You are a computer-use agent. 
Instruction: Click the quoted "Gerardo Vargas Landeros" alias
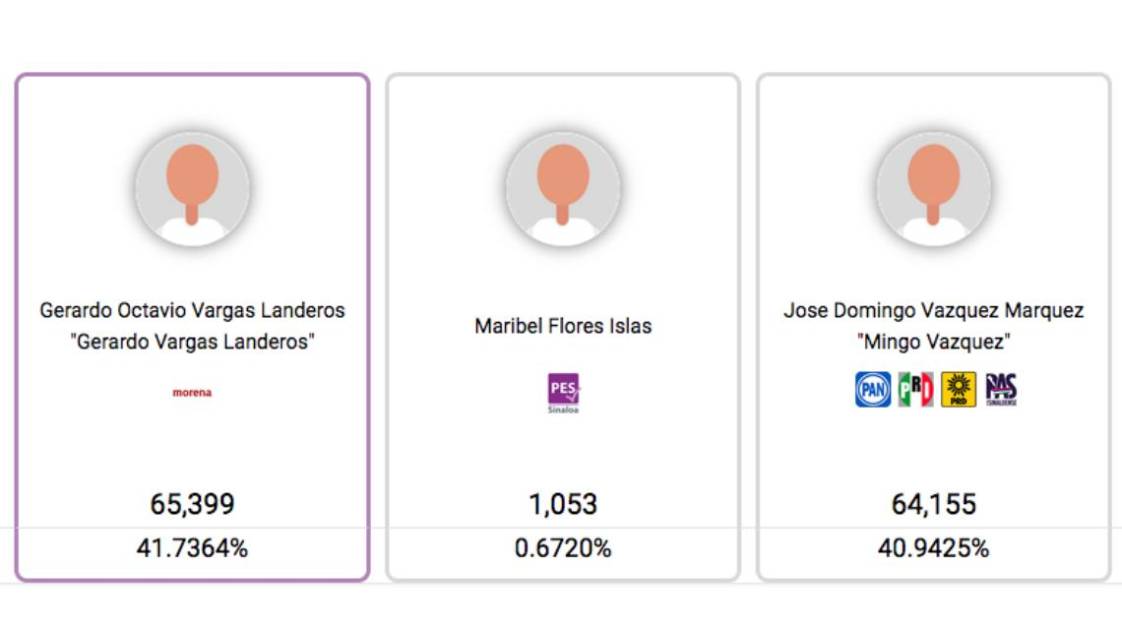click(x=192, y=342)
